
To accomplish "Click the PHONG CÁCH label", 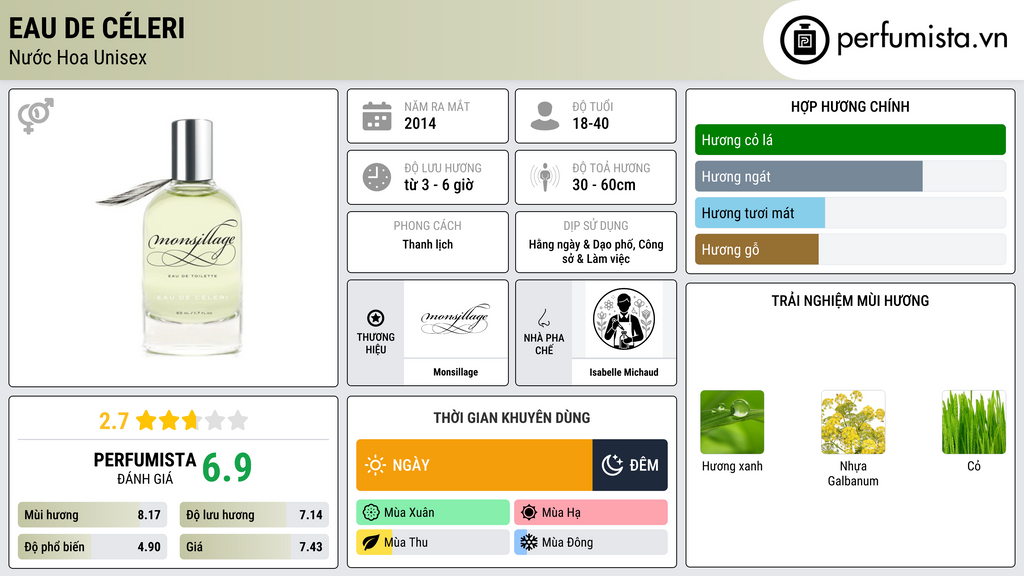I will [427, 225].
